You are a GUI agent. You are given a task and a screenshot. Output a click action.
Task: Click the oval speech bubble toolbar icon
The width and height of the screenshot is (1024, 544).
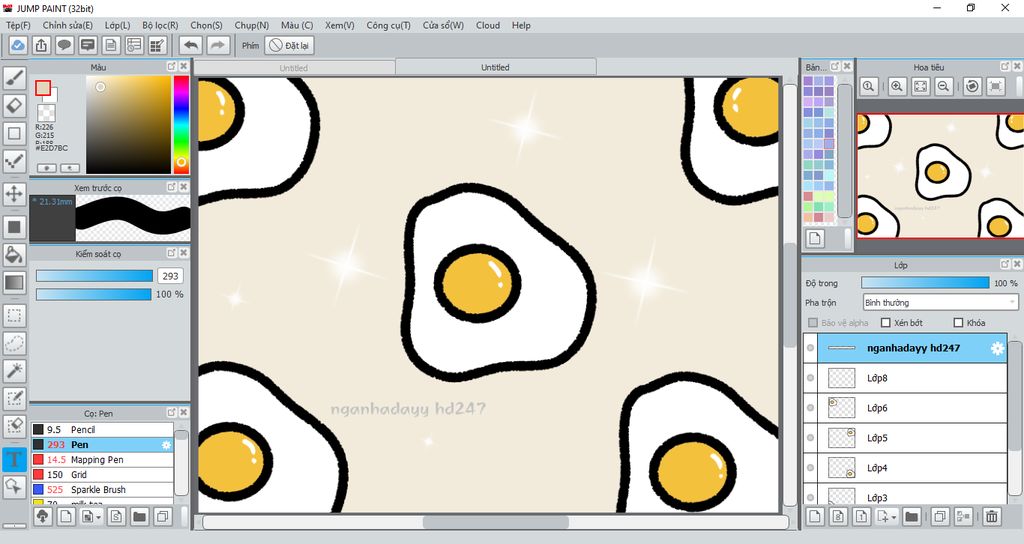click(64, 45)
